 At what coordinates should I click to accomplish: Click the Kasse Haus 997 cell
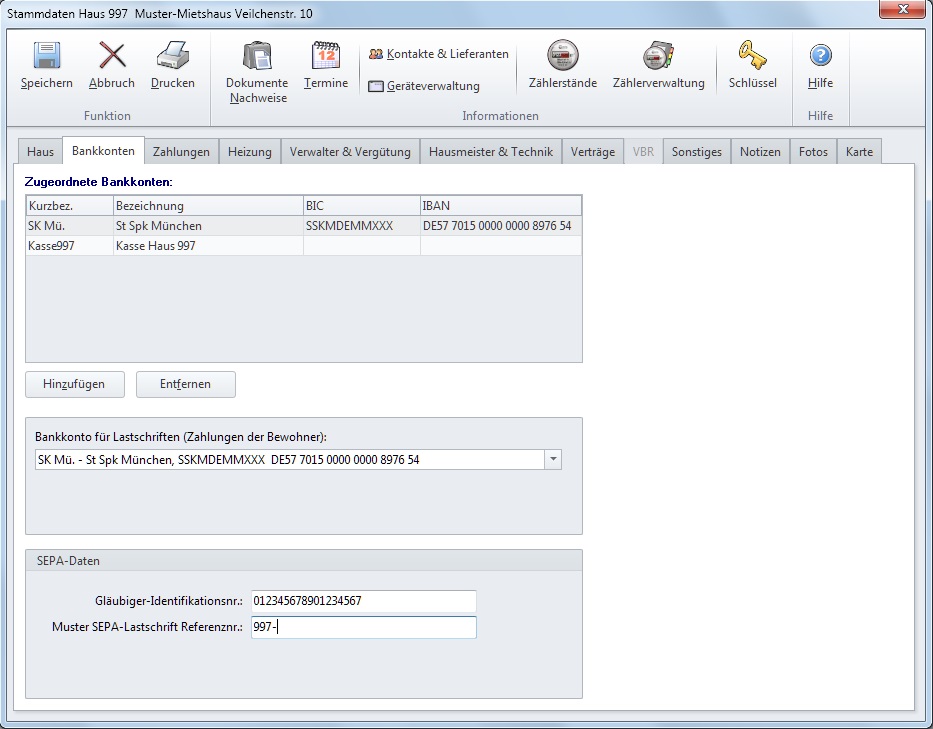pos(208,246)
